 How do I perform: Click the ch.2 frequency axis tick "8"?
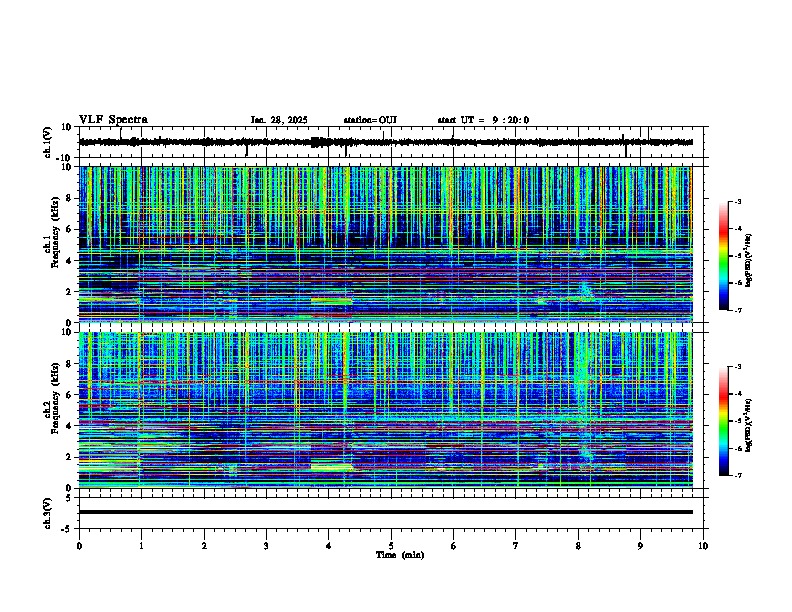(69, 364)
